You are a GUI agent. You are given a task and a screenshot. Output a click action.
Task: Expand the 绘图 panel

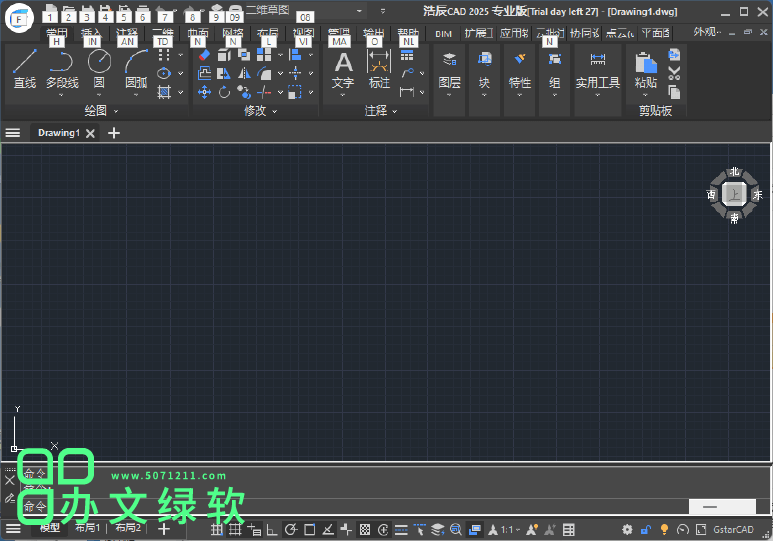pos(101,111)
